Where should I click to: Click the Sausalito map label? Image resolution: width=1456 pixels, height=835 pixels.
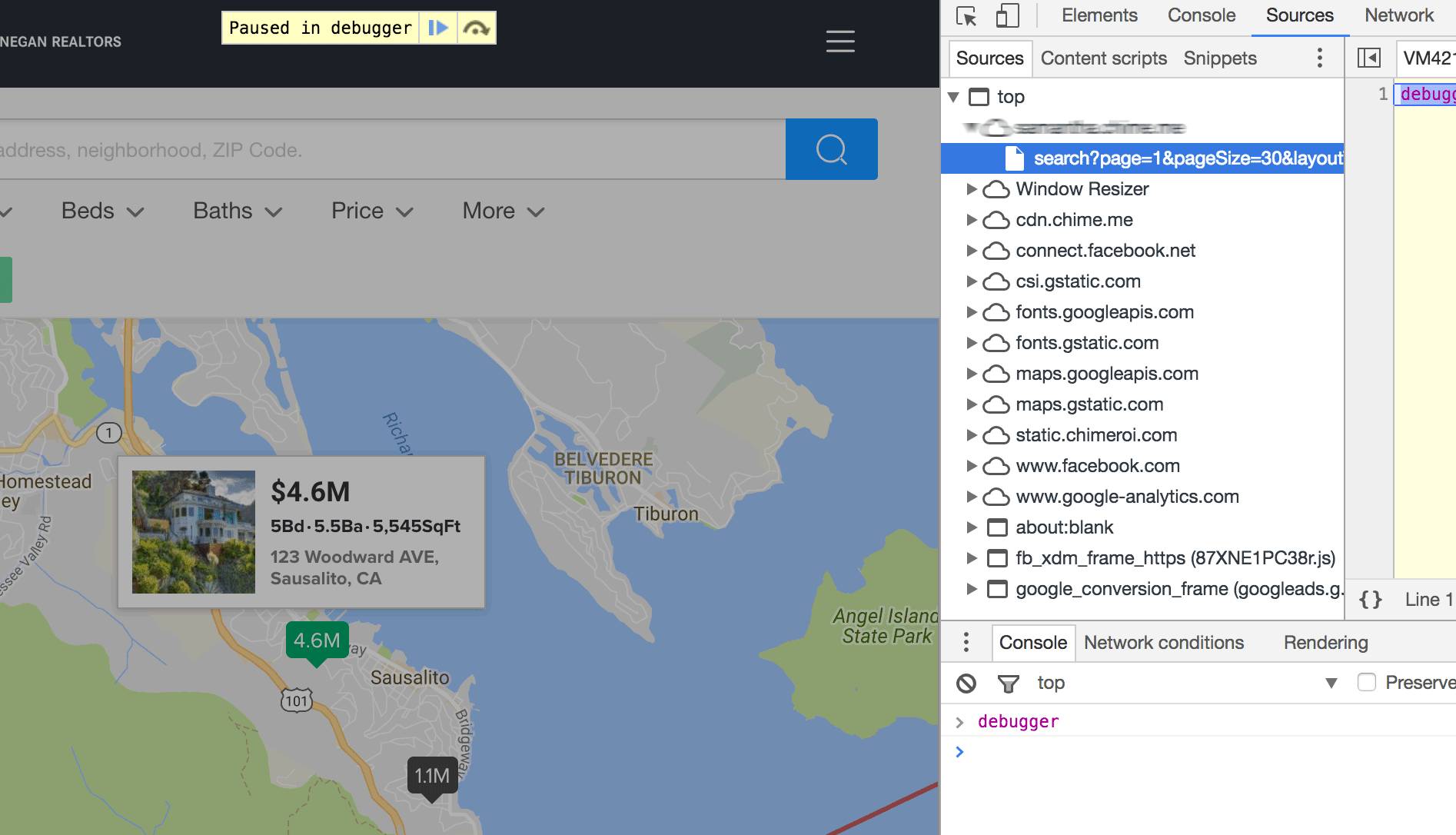pos(410,677)
